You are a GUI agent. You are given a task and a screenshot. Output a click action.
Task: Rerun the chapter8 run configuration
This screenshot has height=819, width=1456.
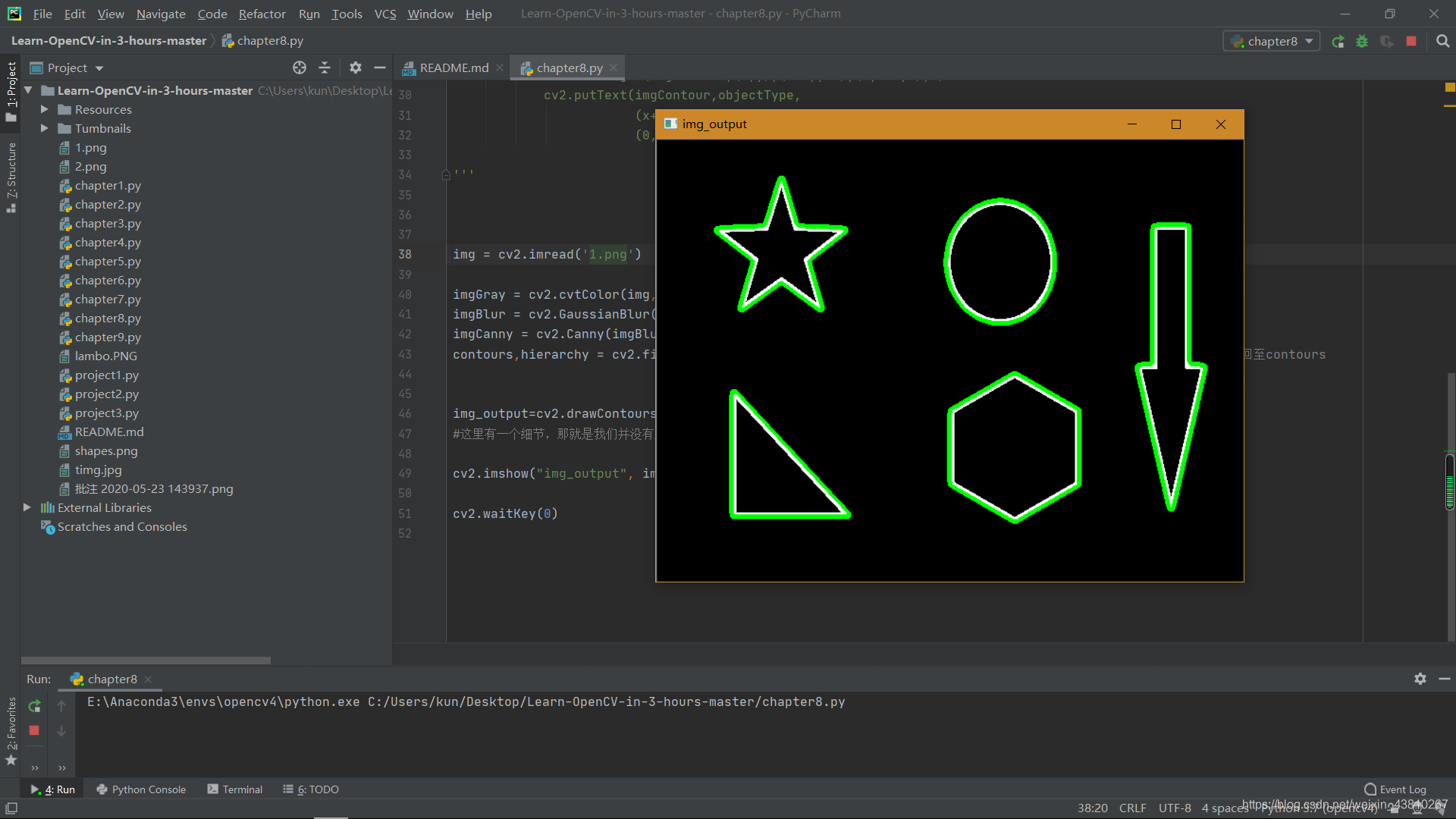1338,42
